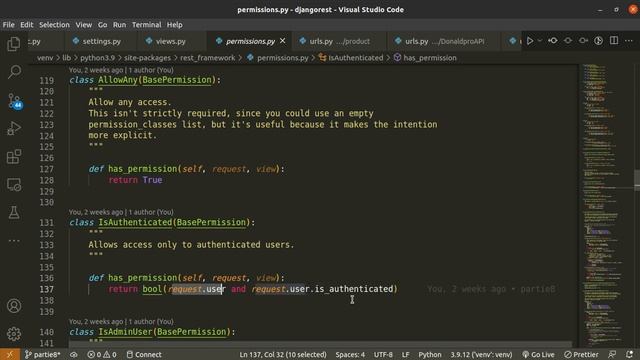Open the Extensions view
This screenshot has width=640, height=360.
tap(14, 156)
